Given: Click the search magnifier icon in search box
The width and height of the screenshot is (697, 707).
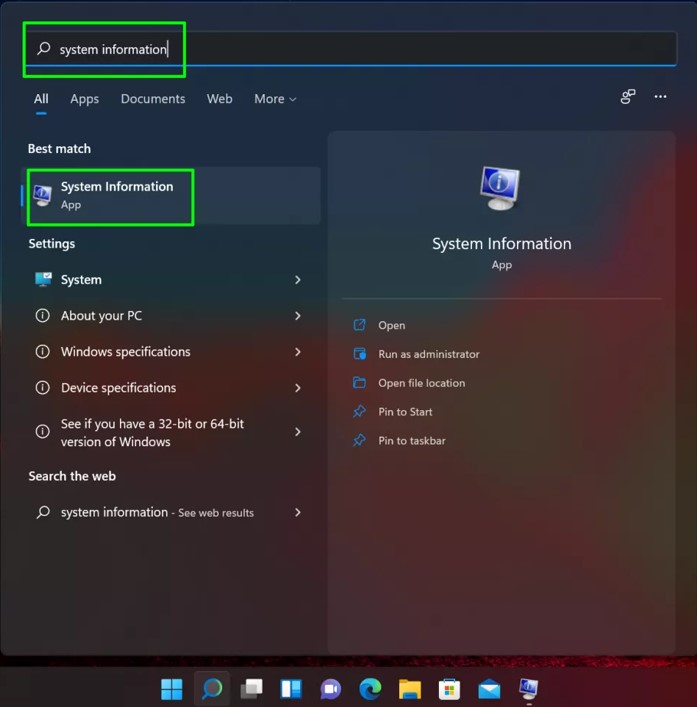Looking at the screenshot, I should click(44, 48).
